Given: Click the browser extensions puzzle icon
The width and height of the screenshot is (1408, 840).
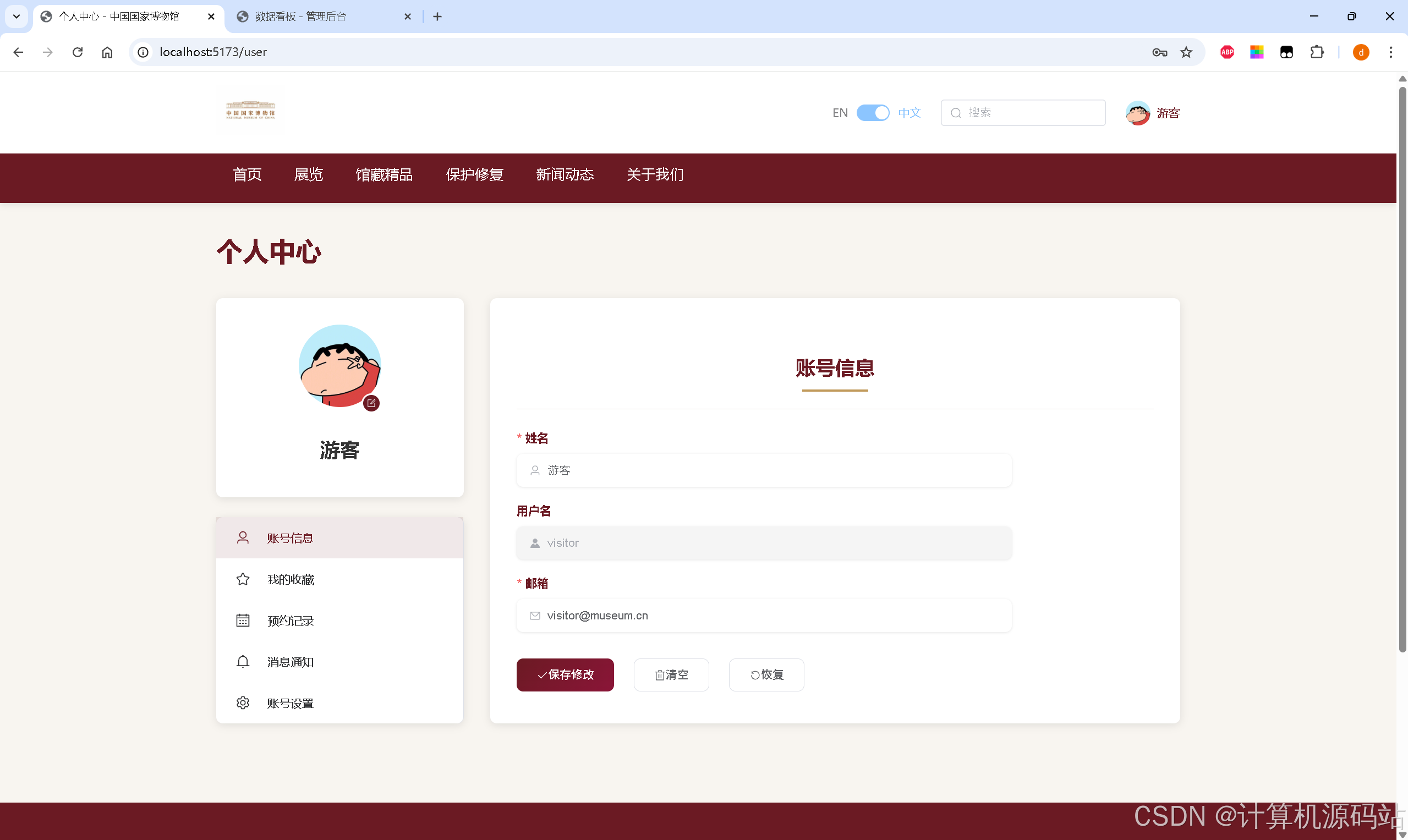Looking at the screenshot, I should 1317,52.
